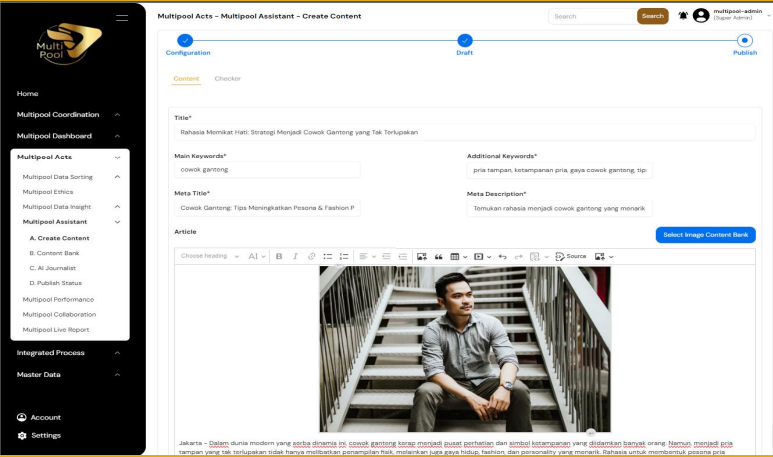Viewport: 773px width, 457px height.
Task: Switch to the Content tab
Action: pyautogui.click(x=186, y=78)
